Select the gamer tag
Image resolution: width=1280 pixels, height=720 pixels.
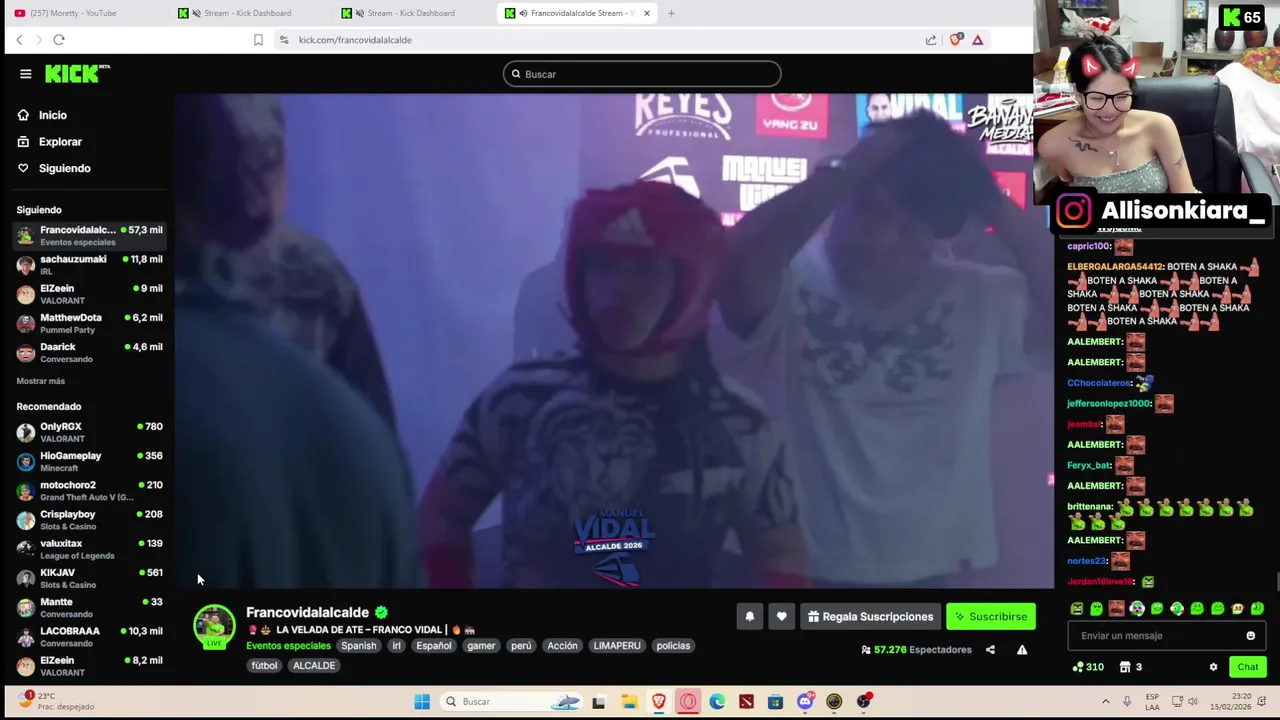tap(481, 646)
